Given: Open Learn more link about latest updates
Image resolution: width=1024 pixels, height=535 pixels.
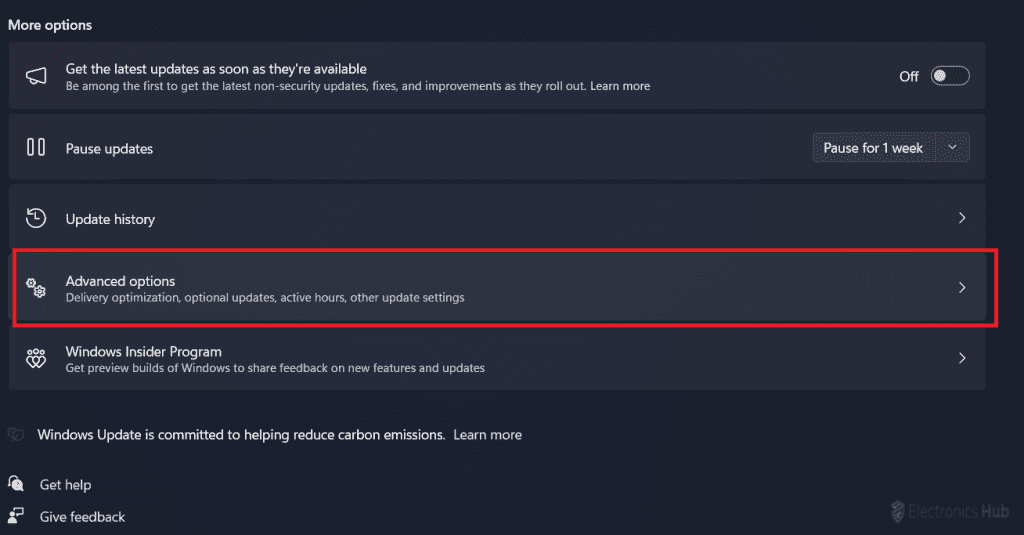Looking at the screenshot, I should click(620, 86).
